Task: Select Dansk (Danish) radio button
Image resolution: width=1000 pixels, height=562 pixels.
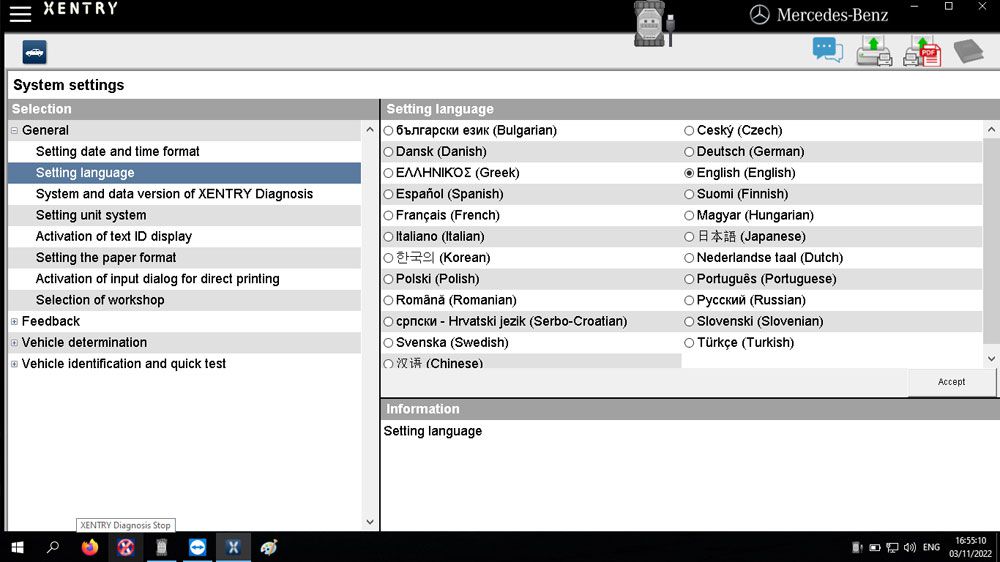Action: click(388, 152)
